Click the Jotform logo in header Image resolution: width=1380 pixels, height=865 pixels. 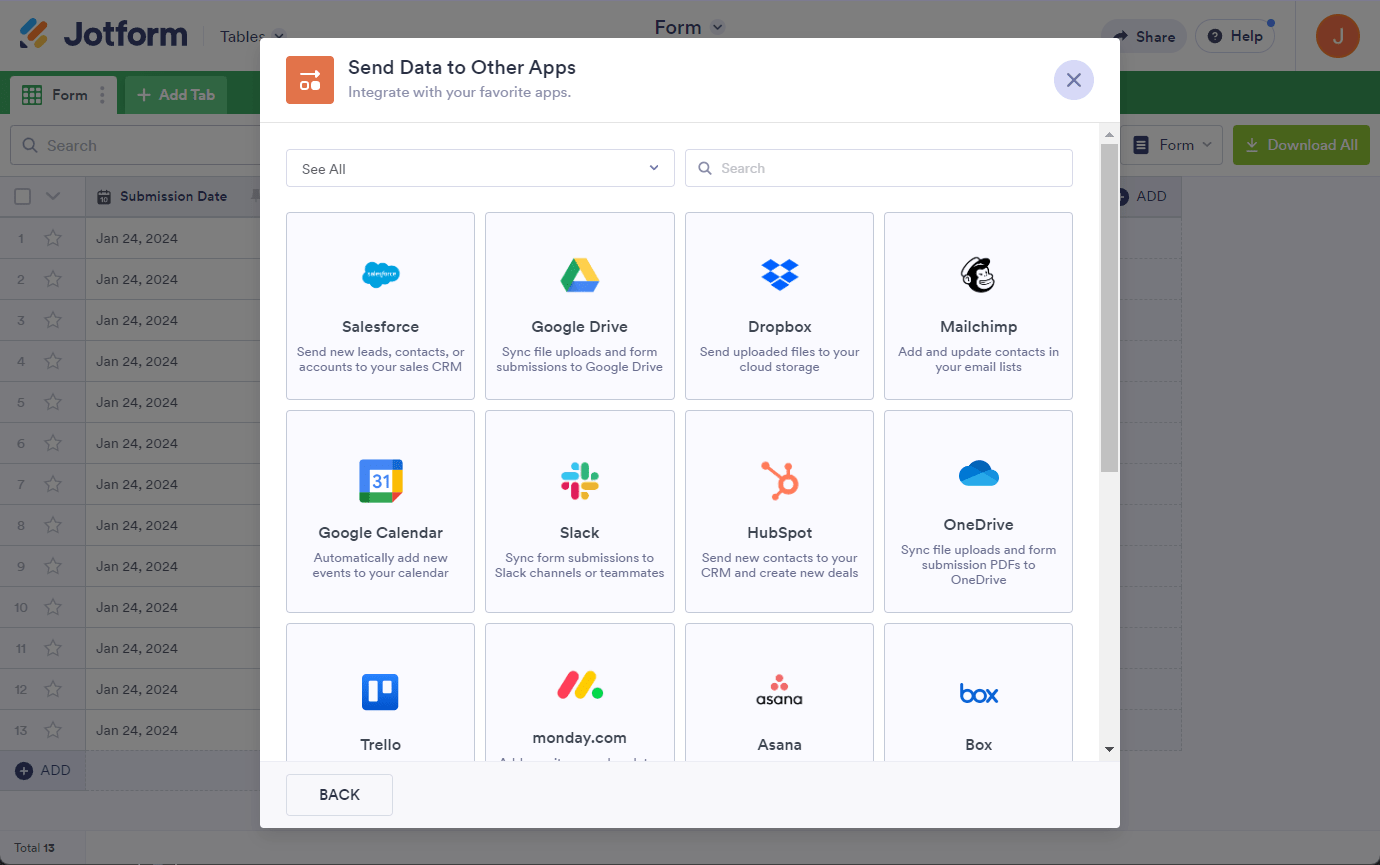(103, 35)
